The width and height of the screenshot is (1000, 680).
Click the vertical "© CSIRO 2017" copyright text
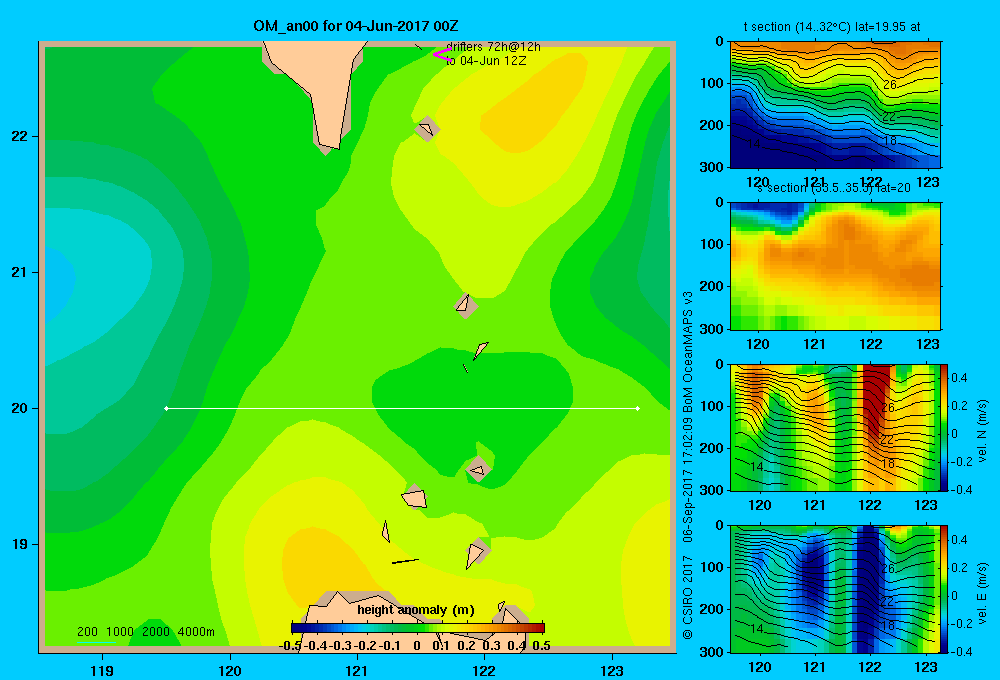coord(688,597)
